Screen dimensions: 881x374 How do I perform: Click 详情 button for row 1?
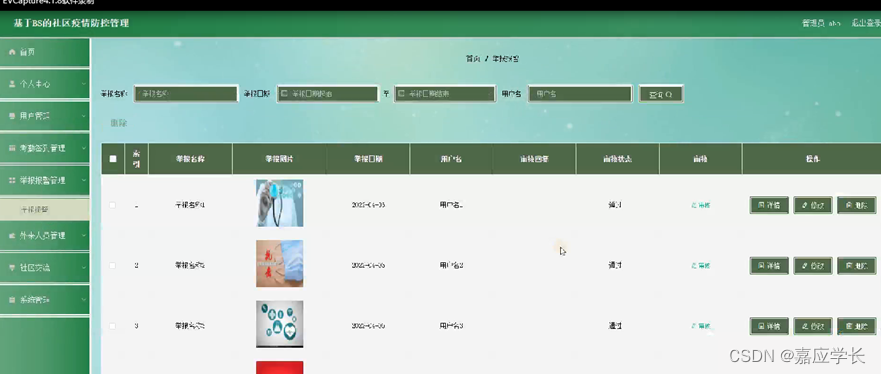click(769, 205)
